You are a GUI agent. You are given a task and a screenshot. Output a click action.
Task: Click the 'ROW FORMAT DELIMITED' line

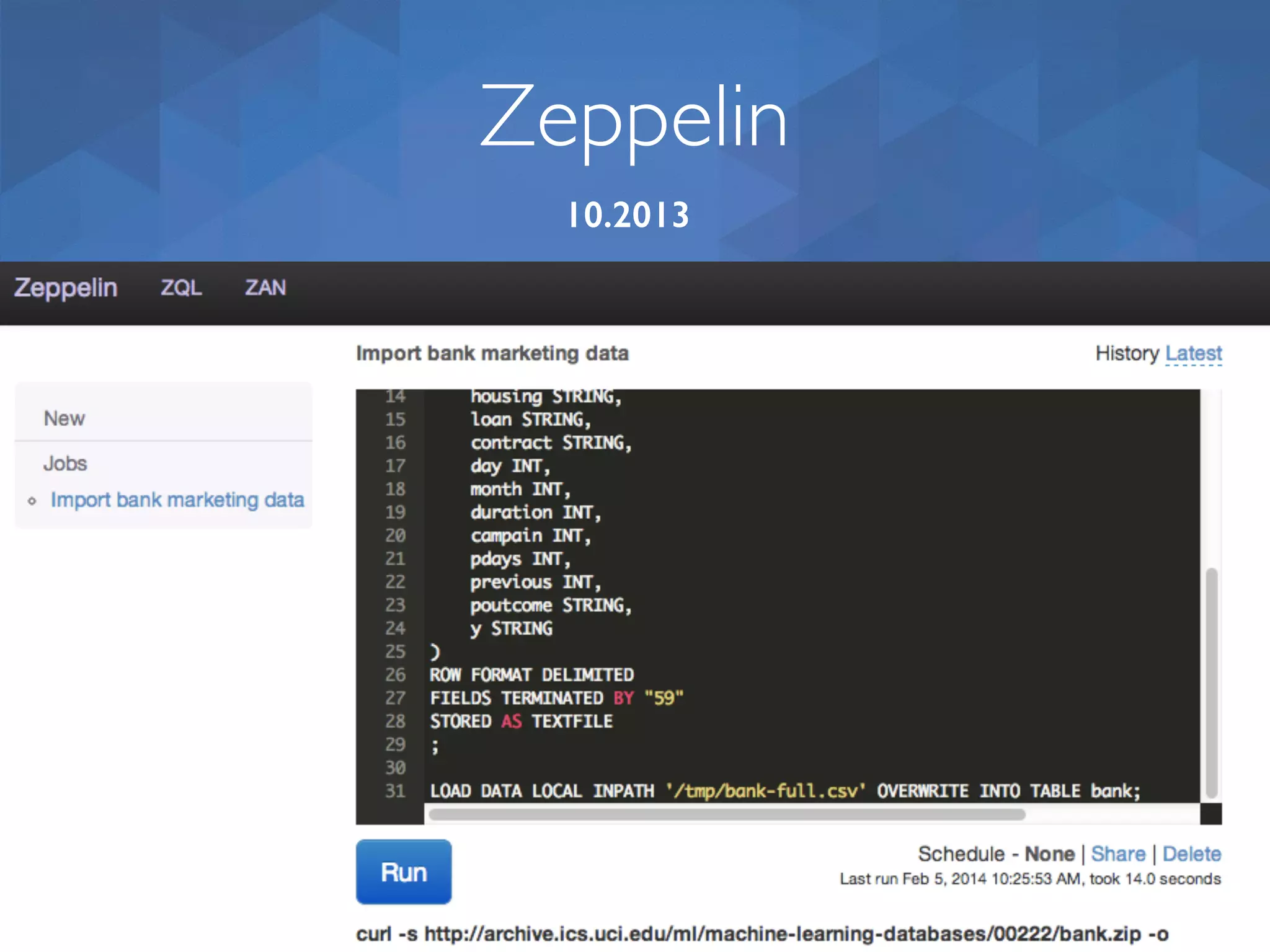[531, 675]
